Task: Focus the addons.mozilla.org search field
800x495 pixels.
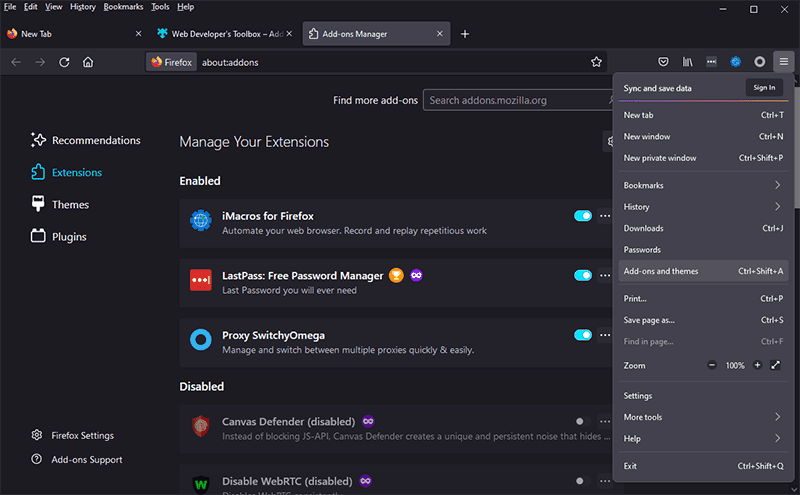Action: [x=518, y=100]
